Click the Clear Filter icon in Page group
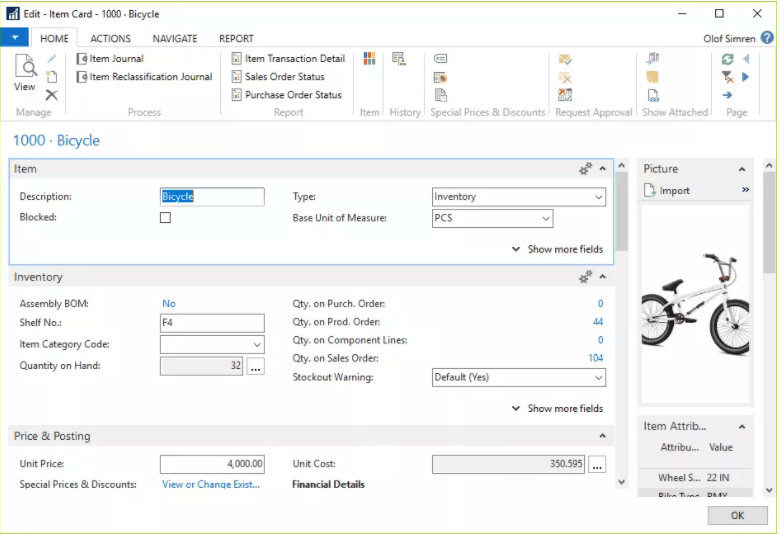 [727, 77]
